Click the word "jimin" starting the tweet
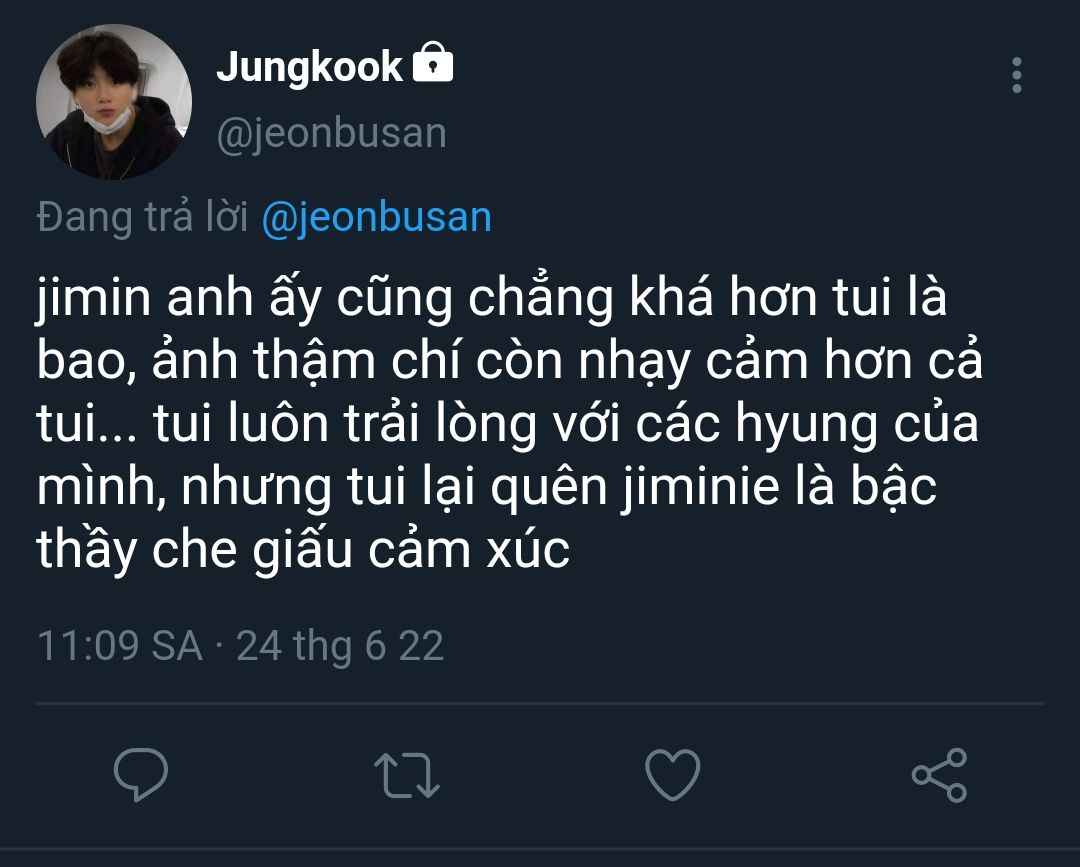The width and height of the screenshot is (1080, 867). [x=93, y=300]
